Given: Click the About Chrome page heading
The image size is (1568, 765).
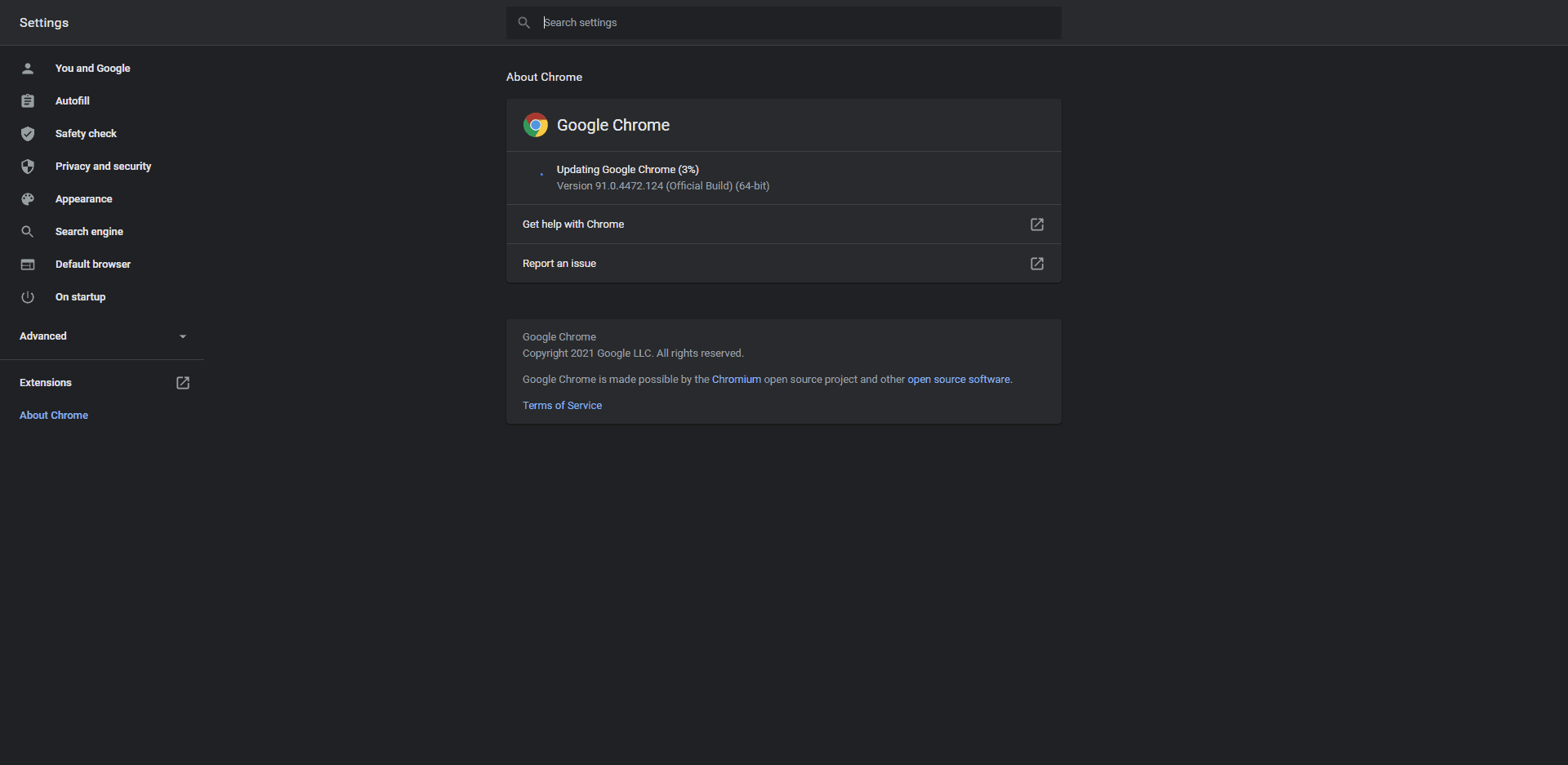Looking at the screenshot, I should coord(544,77).
